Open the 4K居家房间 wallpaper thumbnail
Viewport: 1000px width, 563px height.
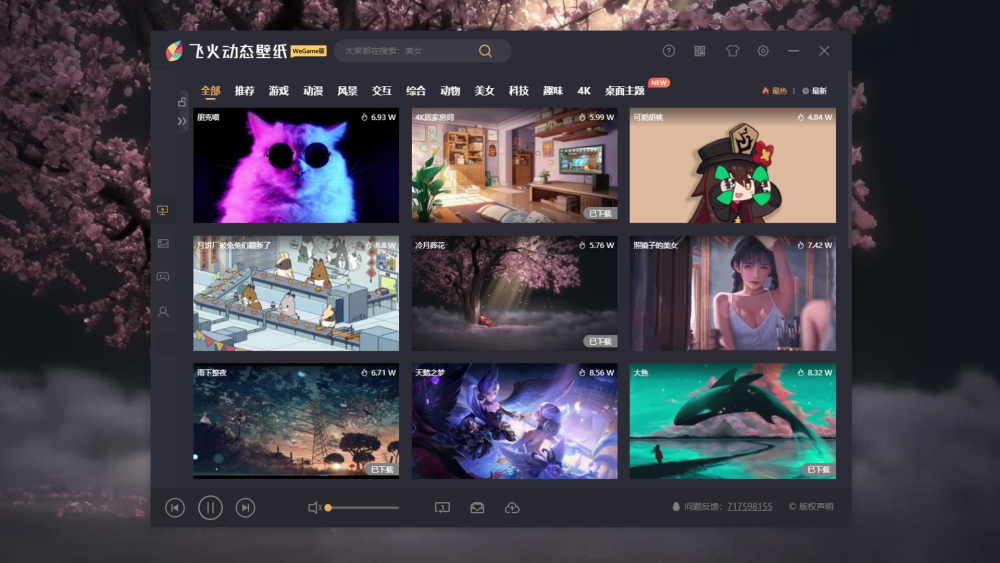click(515, 166)
